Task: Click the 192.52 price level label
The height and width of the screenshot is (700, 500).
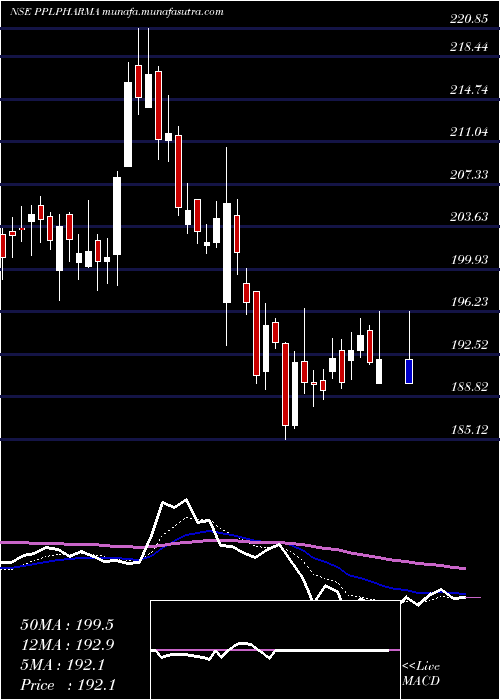Action: tap(469, 345)
